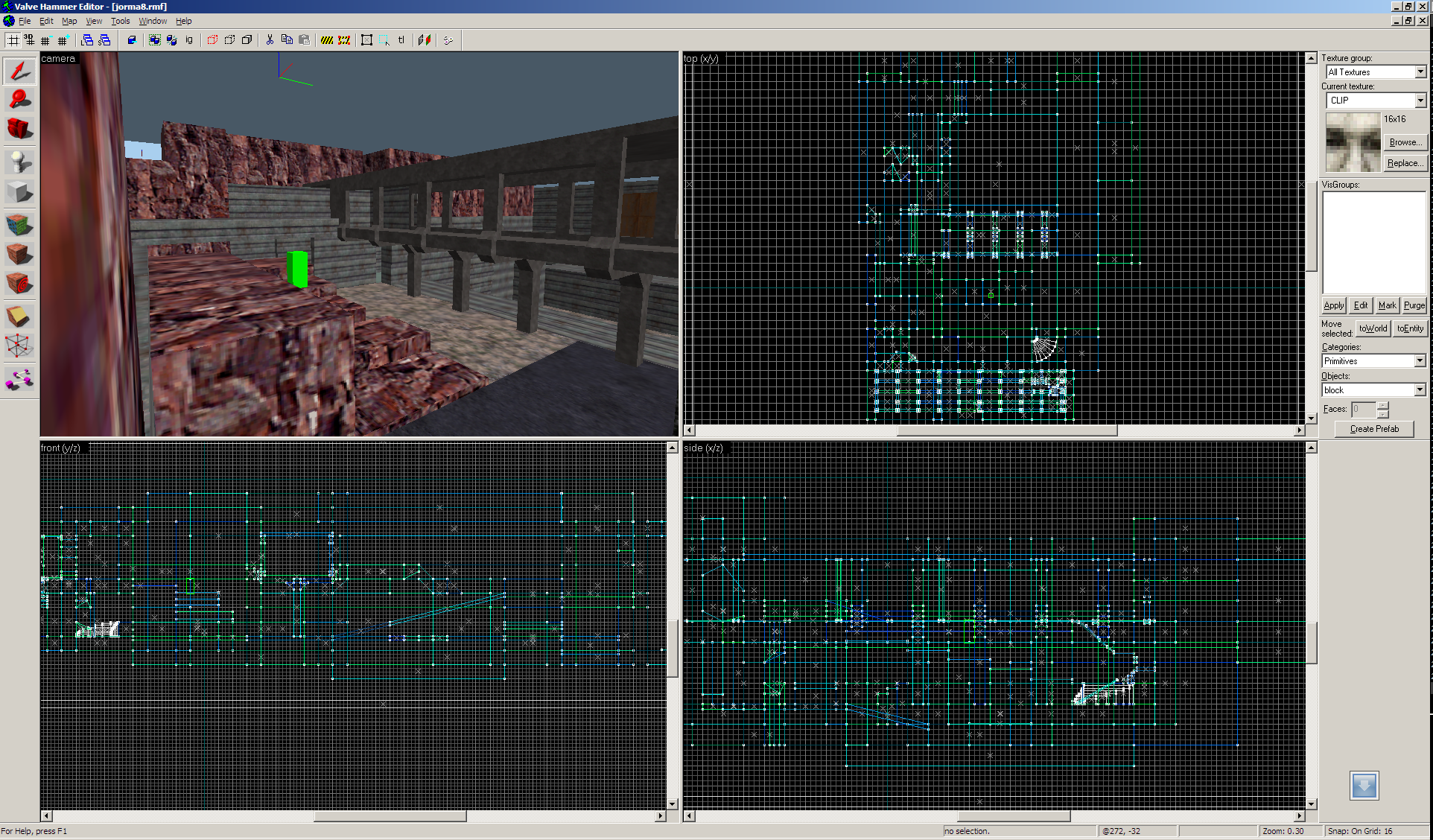Open the Texture group dropdown
Viewport: 1433px width, 840px height.
pos(1420,72)
